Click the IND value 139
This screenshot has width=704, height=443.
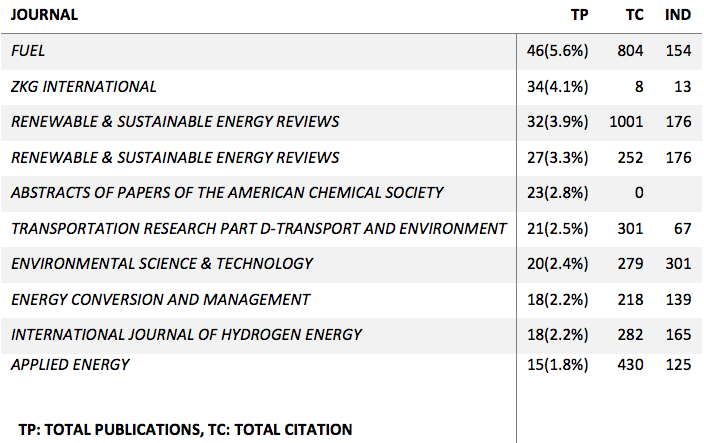coord(678,299)
